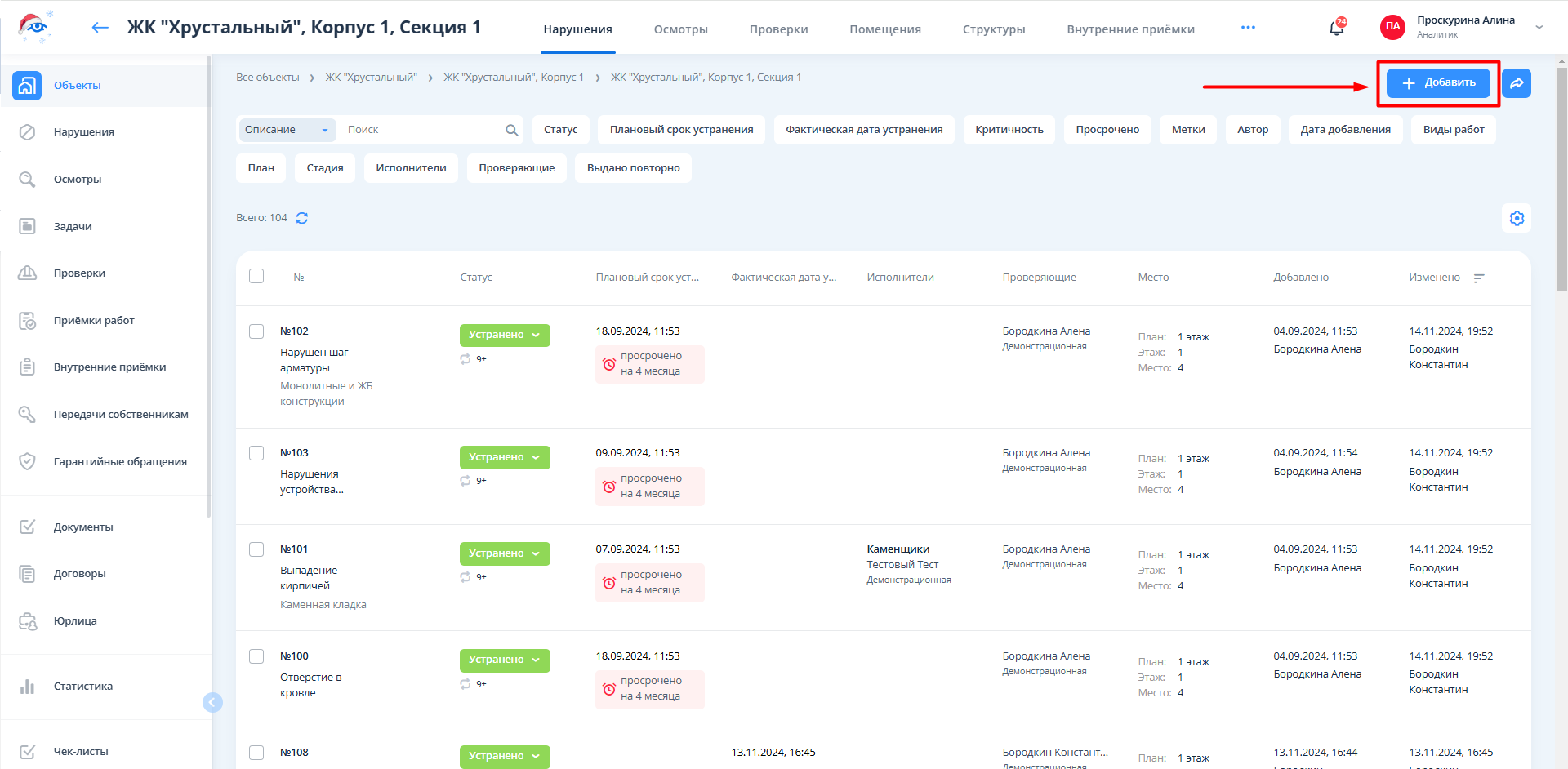The image size is (1568, 769).
Task: Select checkbox for row №101
Action: pyautogui.click(x=256, y=549)
